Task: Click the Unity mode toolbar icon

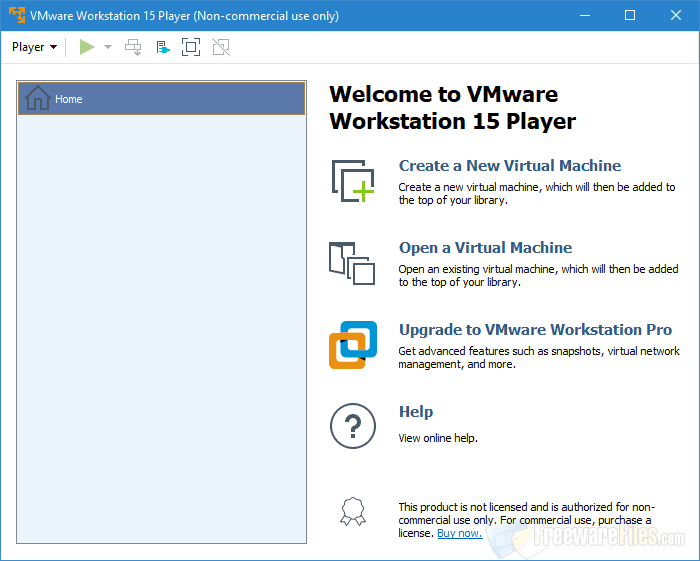Action: tap(221, 47)
